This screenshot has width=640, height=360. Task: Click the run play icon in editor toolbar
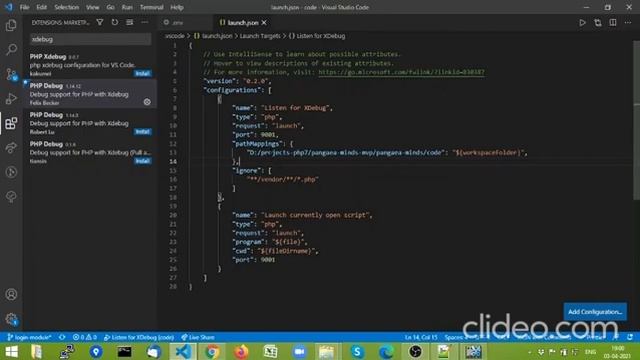582,23
